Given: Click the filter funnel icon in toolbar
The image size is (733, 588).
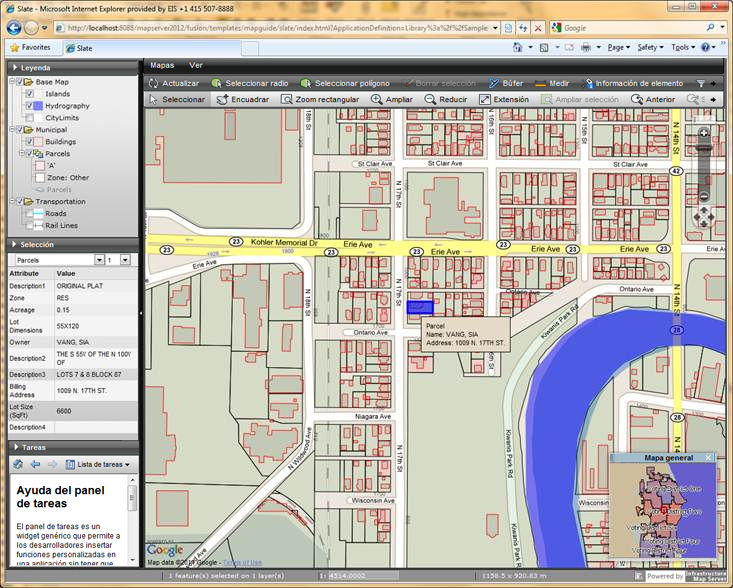Looking at the screenshot, I should click(x=700, y=83).
